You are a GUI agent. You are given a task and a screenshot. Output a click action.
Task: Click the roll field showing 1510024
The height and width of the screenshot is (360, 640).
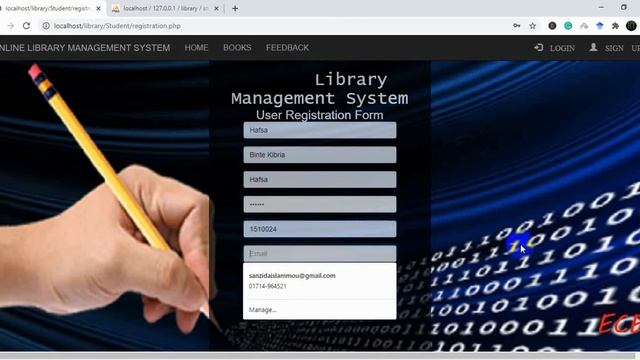(320, 229)
